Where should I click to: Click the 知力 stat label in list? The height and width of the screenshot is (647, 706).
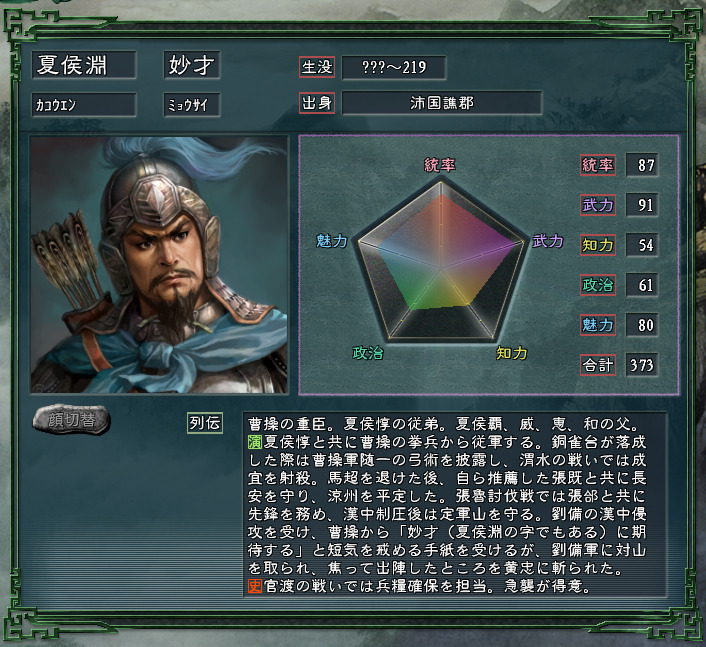[598, 245]
